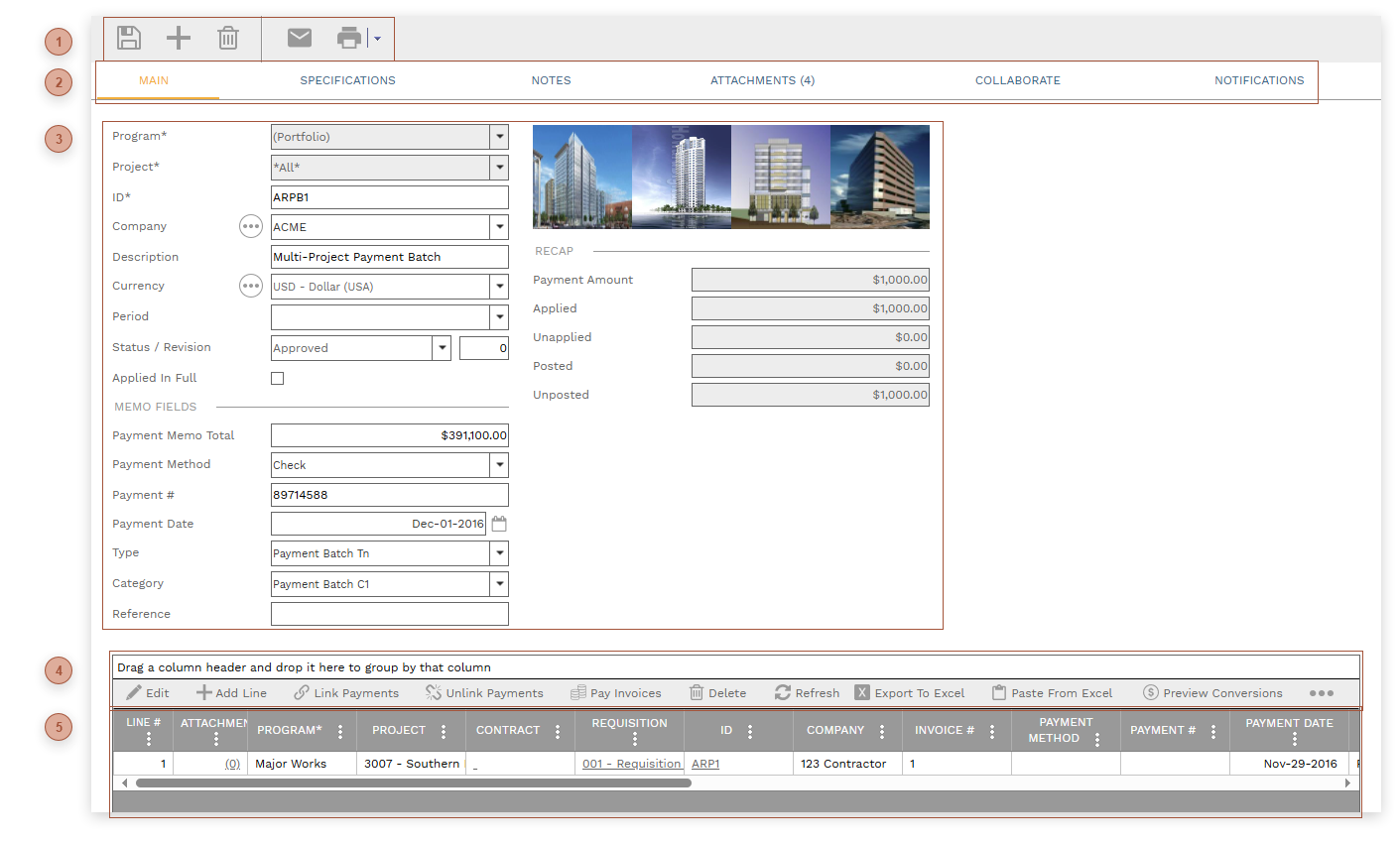The height and width of the screenshot is (843, 1400).
Task: Switch to the ATTACHMENTS tab
Action: [762, 80]
